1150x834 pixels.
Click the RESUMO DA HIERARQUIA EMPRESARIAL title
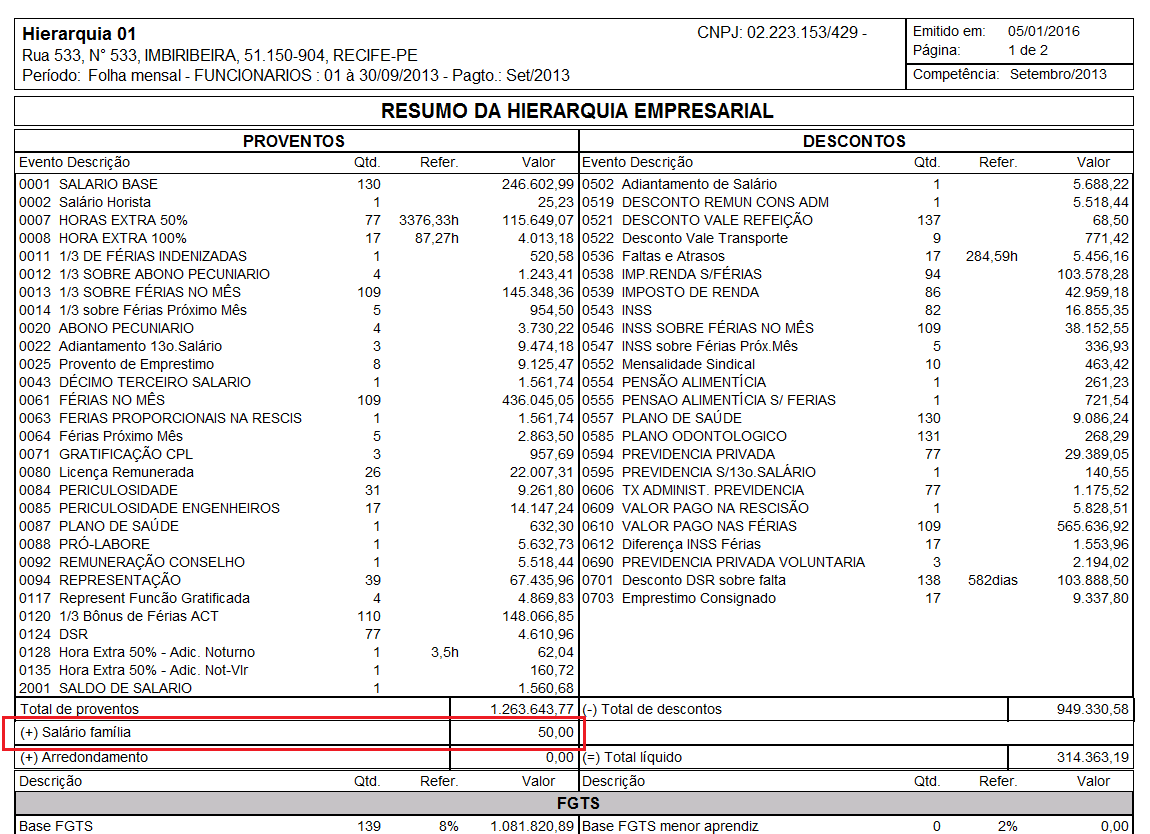577,111
